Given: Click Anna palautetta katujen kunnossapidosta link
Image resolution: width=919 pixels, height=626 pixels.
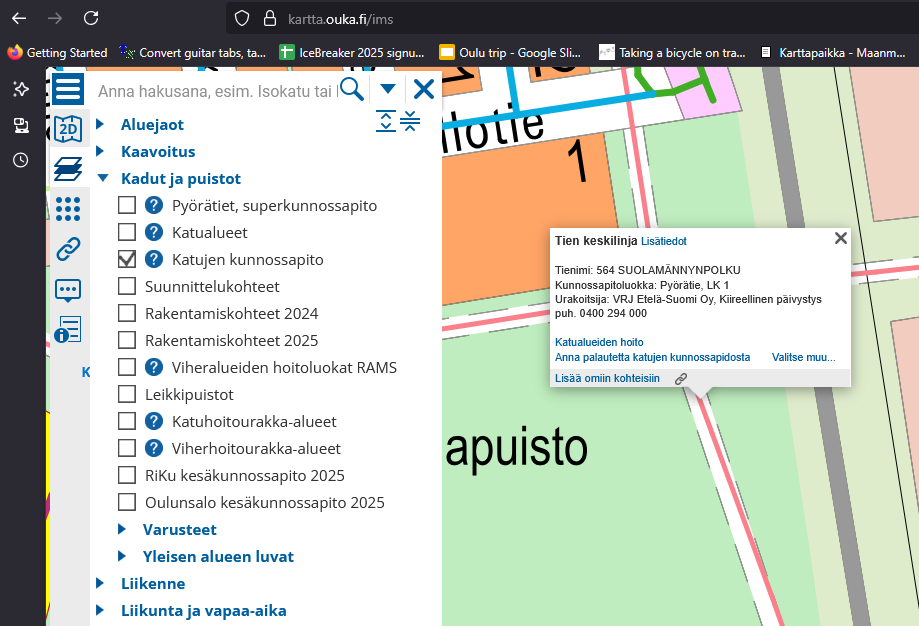Looking at the screenshot, I should pos(652,357).
